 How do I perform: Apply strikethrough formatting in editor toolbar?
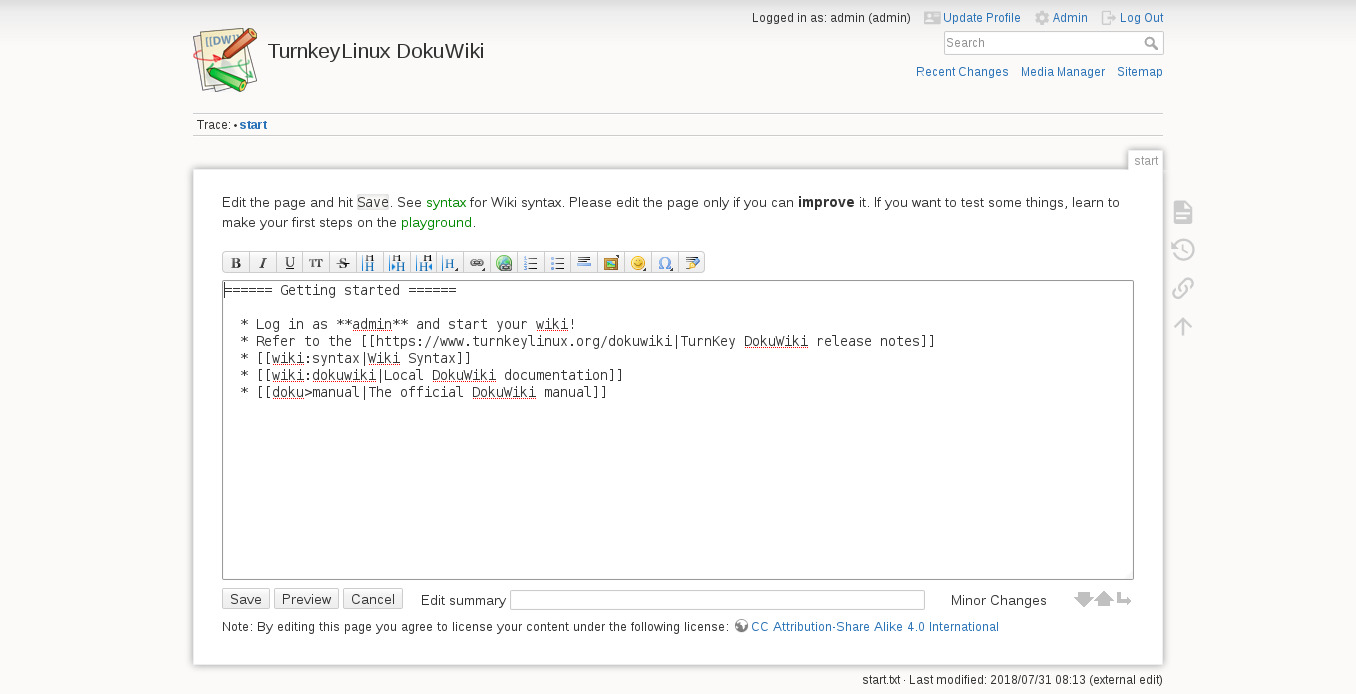click(x=343, y=263)
